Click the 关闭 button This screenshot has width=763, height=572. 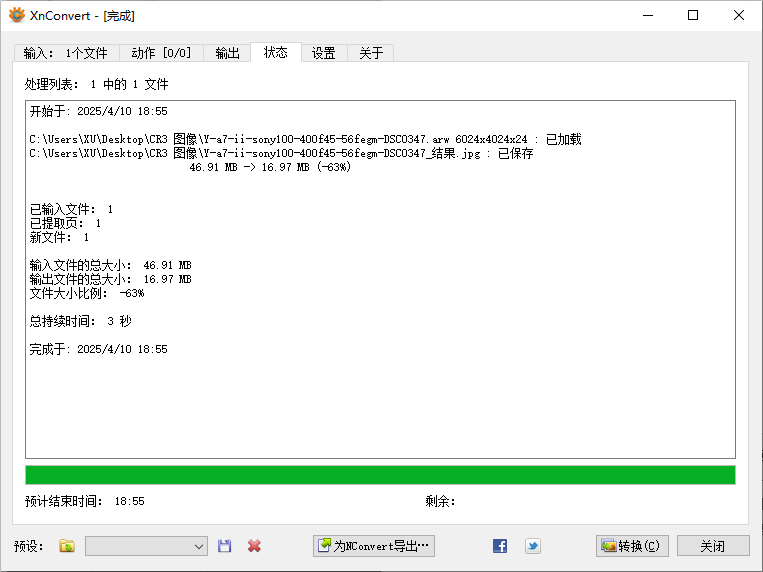tap(713, 546)
